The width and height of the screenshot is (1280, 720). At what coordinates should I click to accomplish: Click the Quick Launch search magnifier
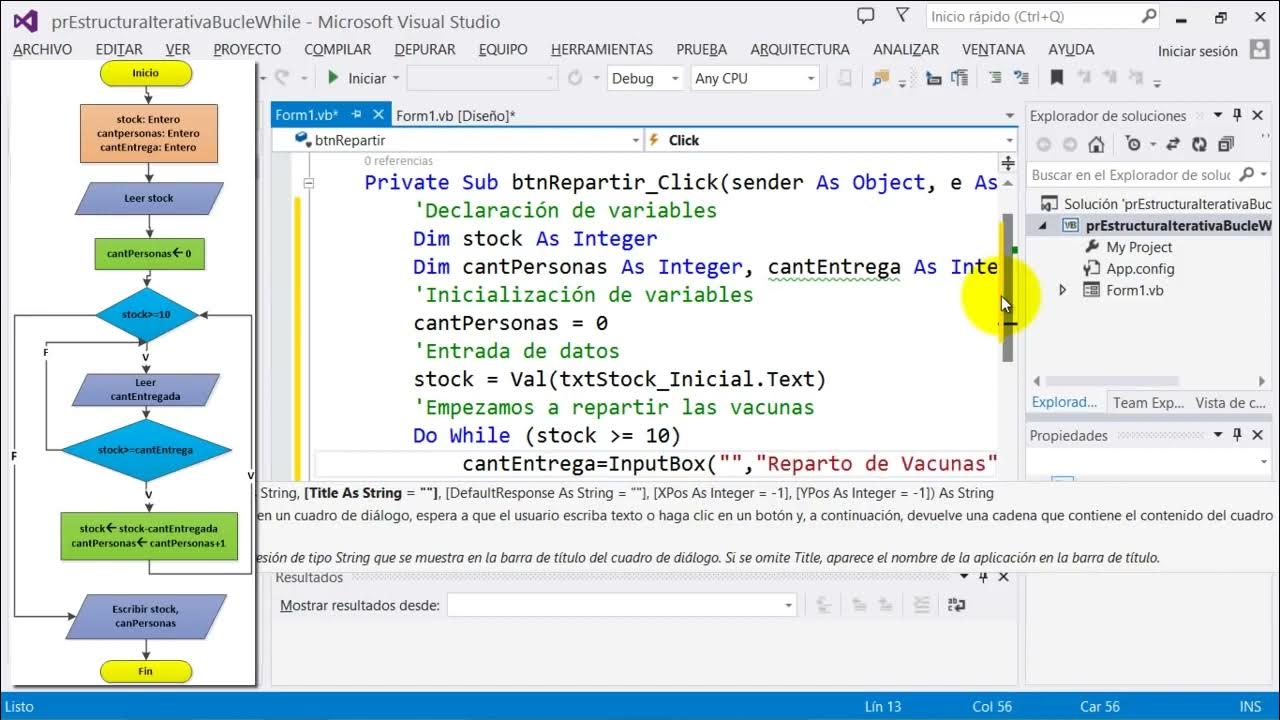[1149, 16]
